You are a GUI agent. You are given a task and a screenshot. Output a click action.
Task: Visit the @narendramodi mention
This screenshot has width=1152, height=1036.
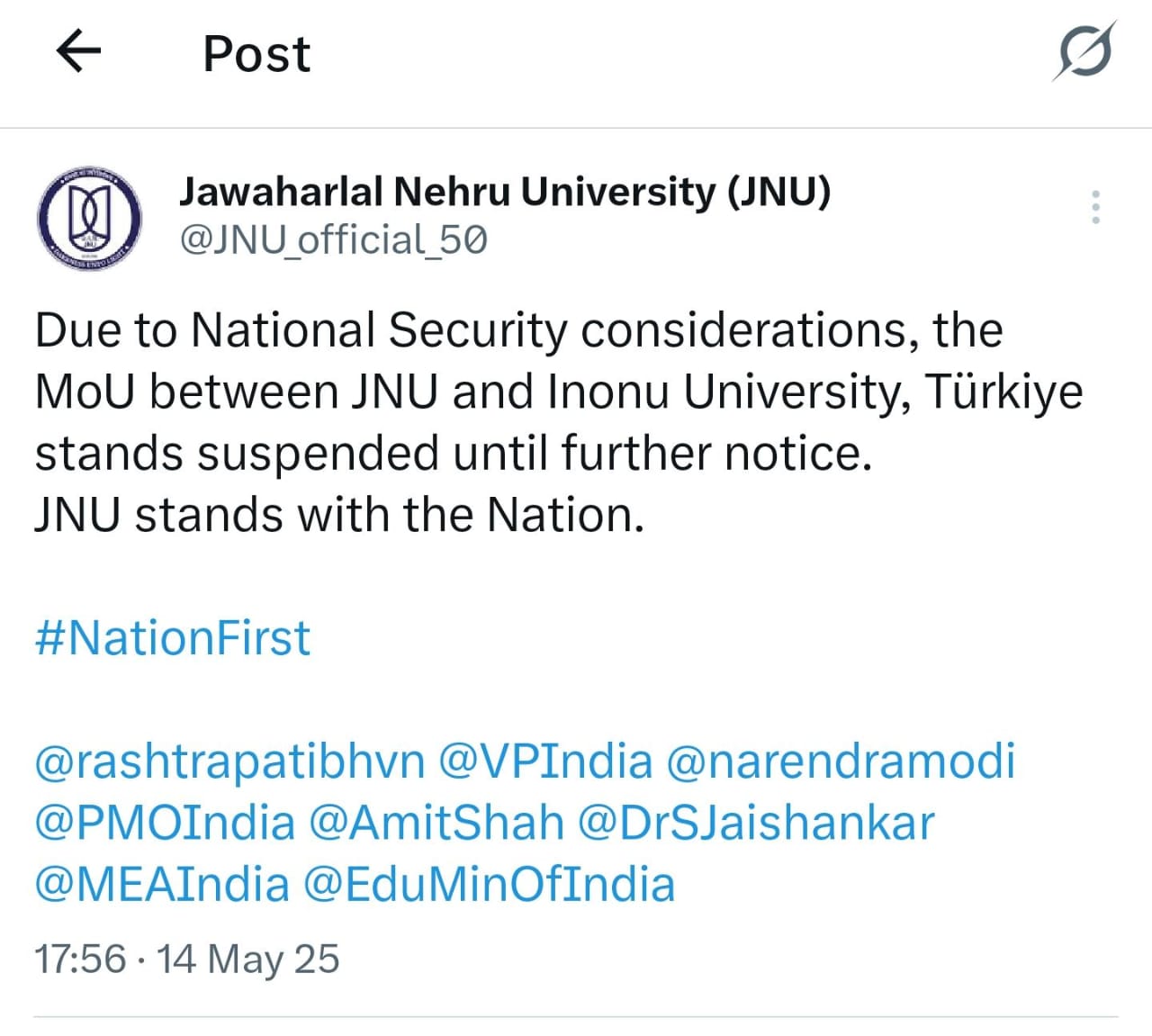(x=843, y=761)
